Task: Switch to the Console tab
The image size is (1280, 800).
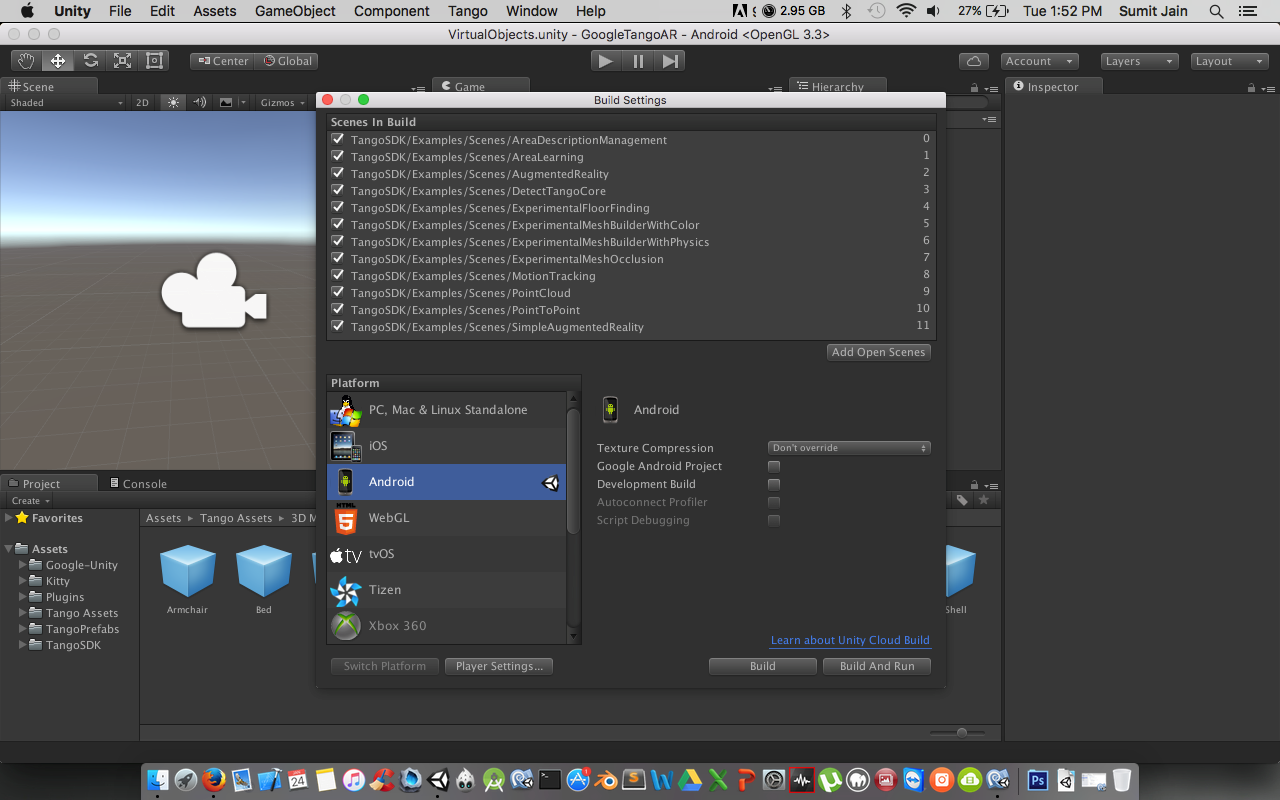Action: [x=137, y=484]
